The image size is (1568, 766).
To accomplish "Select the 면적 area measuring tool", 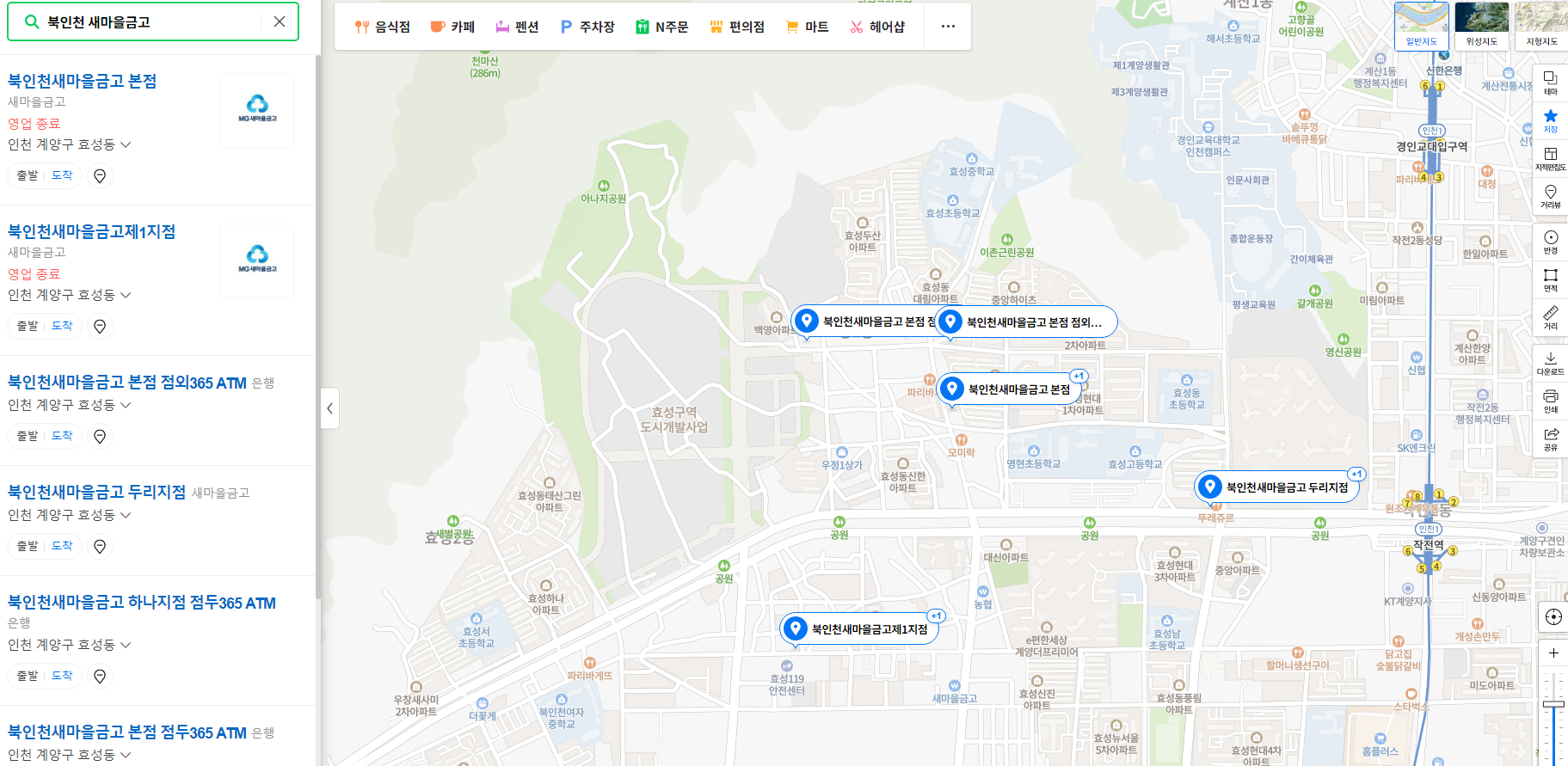I will point(1550,280).
